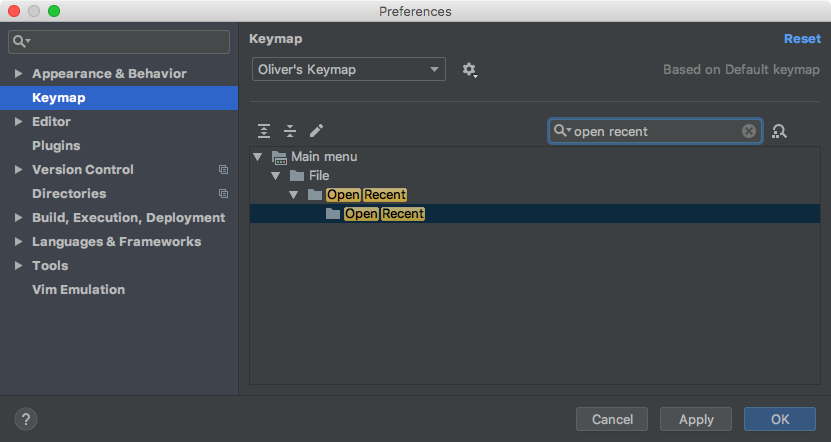Collapse the File tree node
This screenshot has height=442, width=831.
coord(276,176)
